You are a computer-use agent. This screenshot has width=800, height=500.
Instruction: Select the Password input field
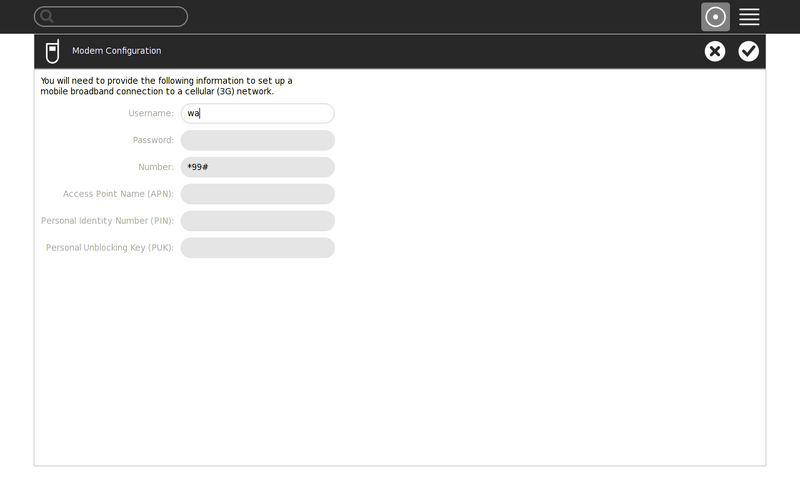click(x=257, y=140)
